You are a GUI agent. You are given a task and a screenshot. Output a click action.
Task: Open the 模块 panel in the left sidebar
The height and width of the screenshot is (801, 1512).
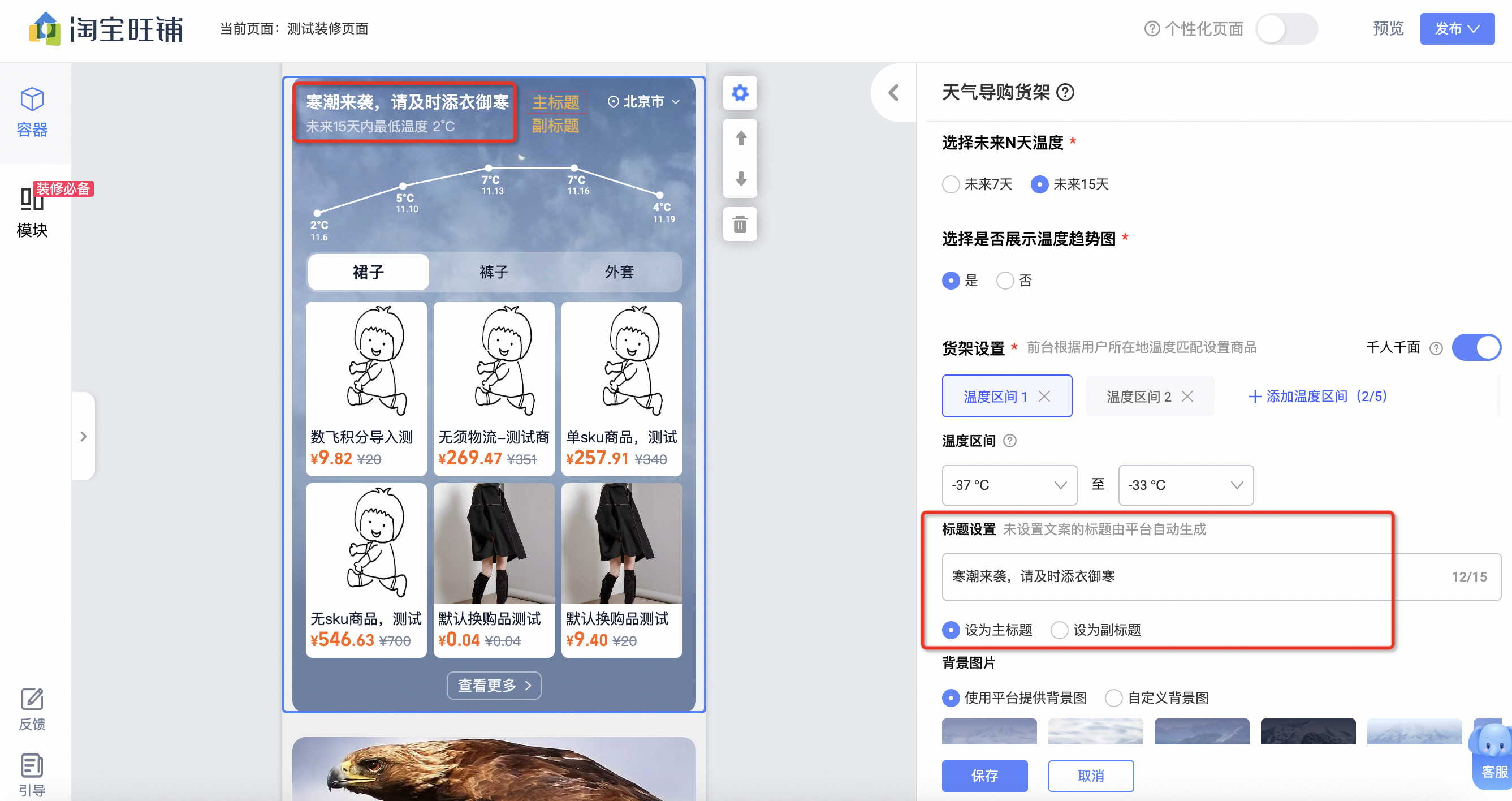point(32,213)
